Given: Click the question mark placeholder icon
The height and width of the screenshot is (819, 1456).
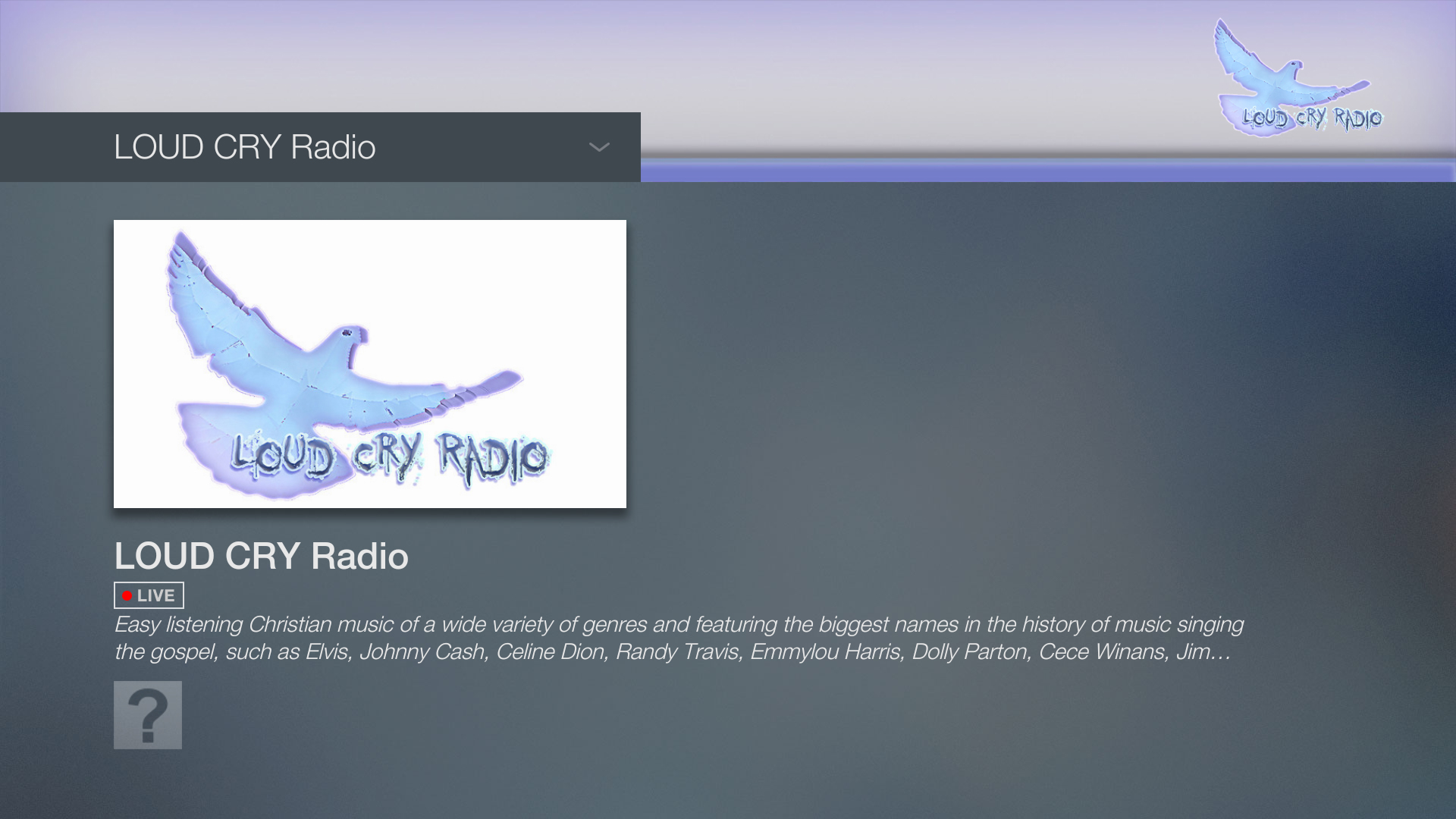Looking at the screenshot, I should (x=148, y=715).
